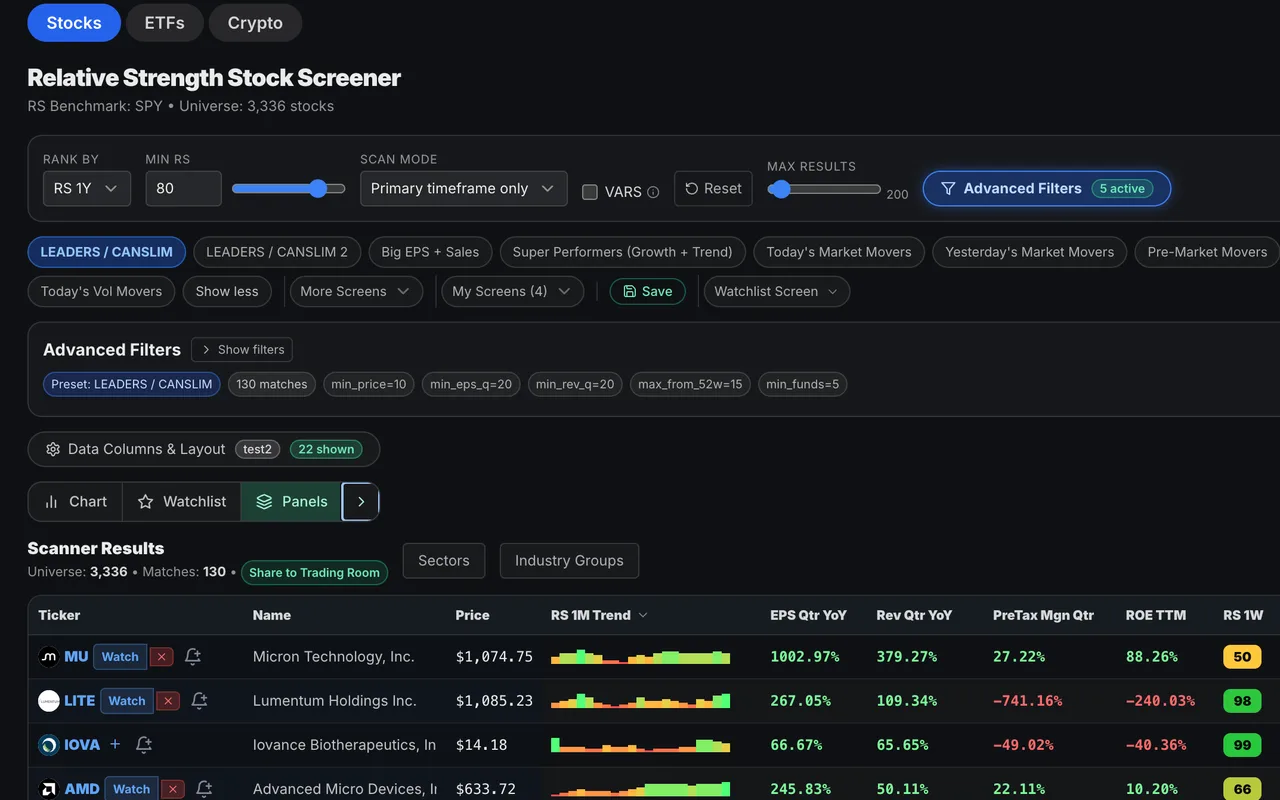Select the Big EPS + Sales preset
The image size is (1280, 800).
430,252
